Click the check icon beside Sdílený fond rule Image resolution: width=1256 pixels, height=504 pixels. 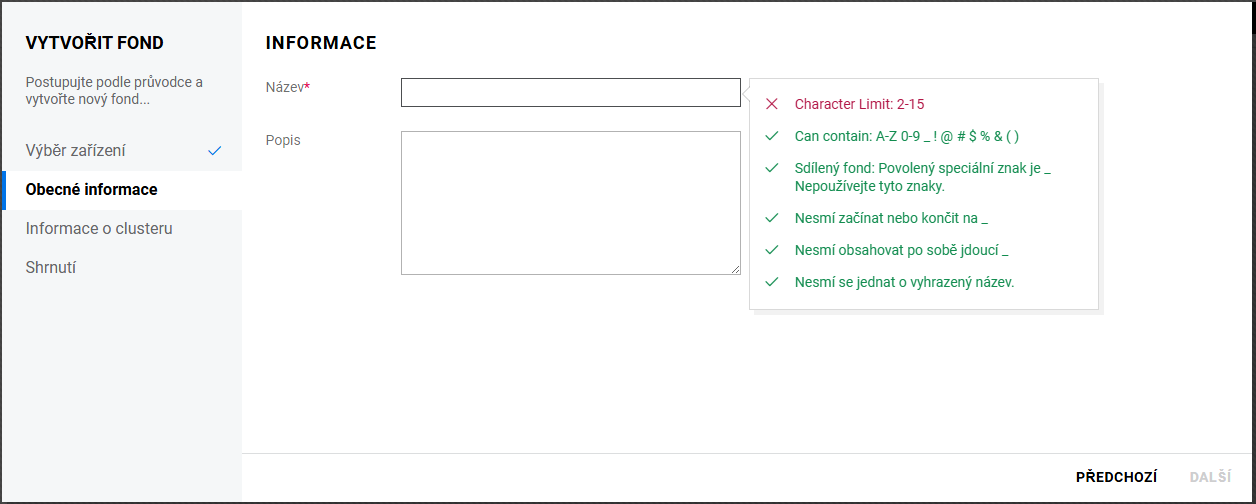point(771,168)
